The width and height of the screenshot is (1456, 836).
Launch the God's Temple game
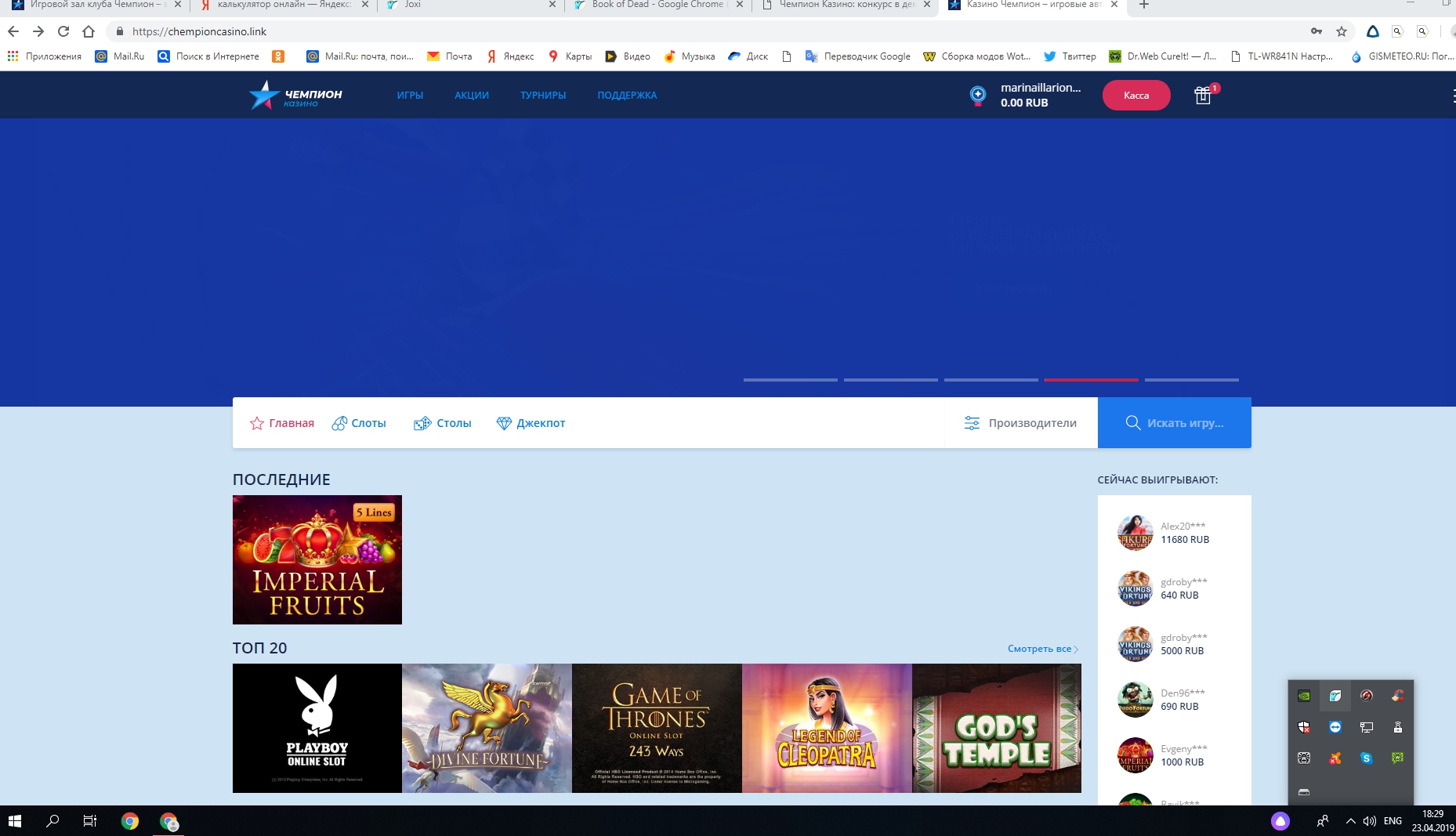pos(997,728)
